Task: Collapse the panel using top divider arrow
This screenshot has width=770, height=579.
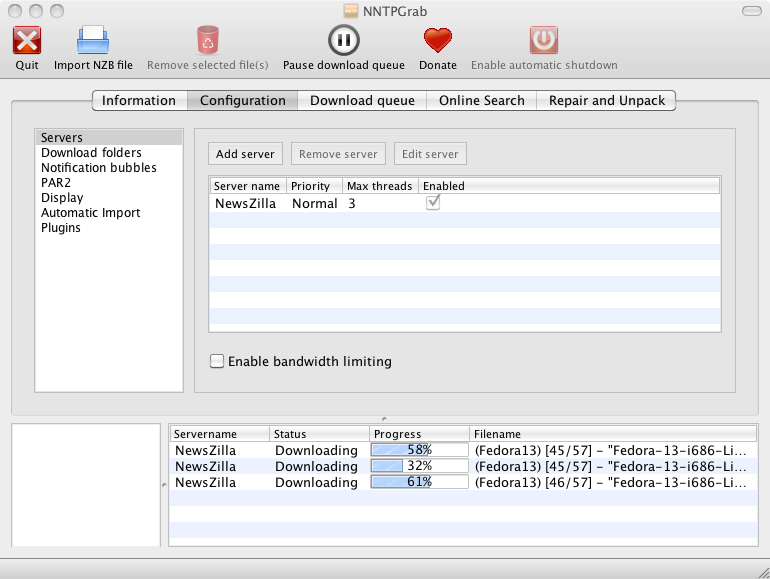Action: (384, 419)
